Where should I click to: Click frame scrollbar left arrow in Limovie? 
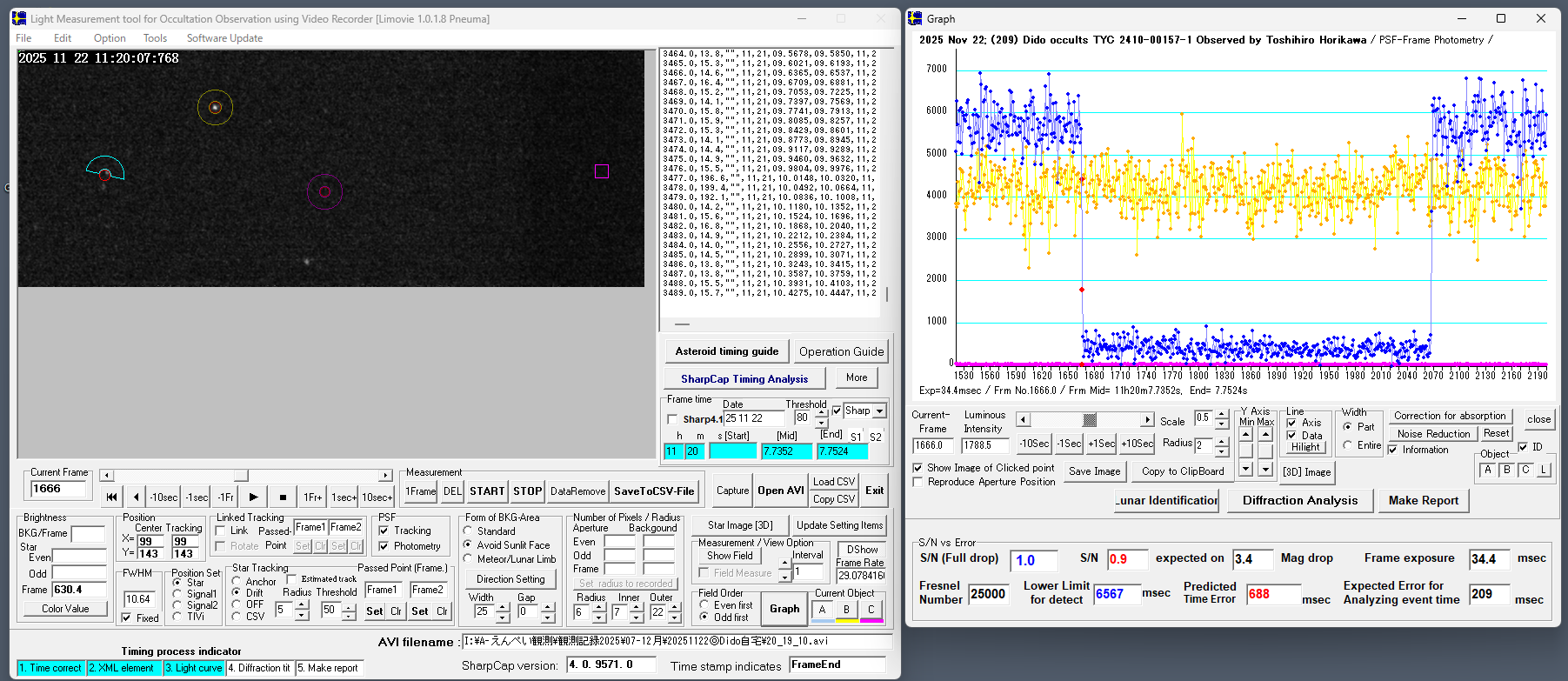106,476
